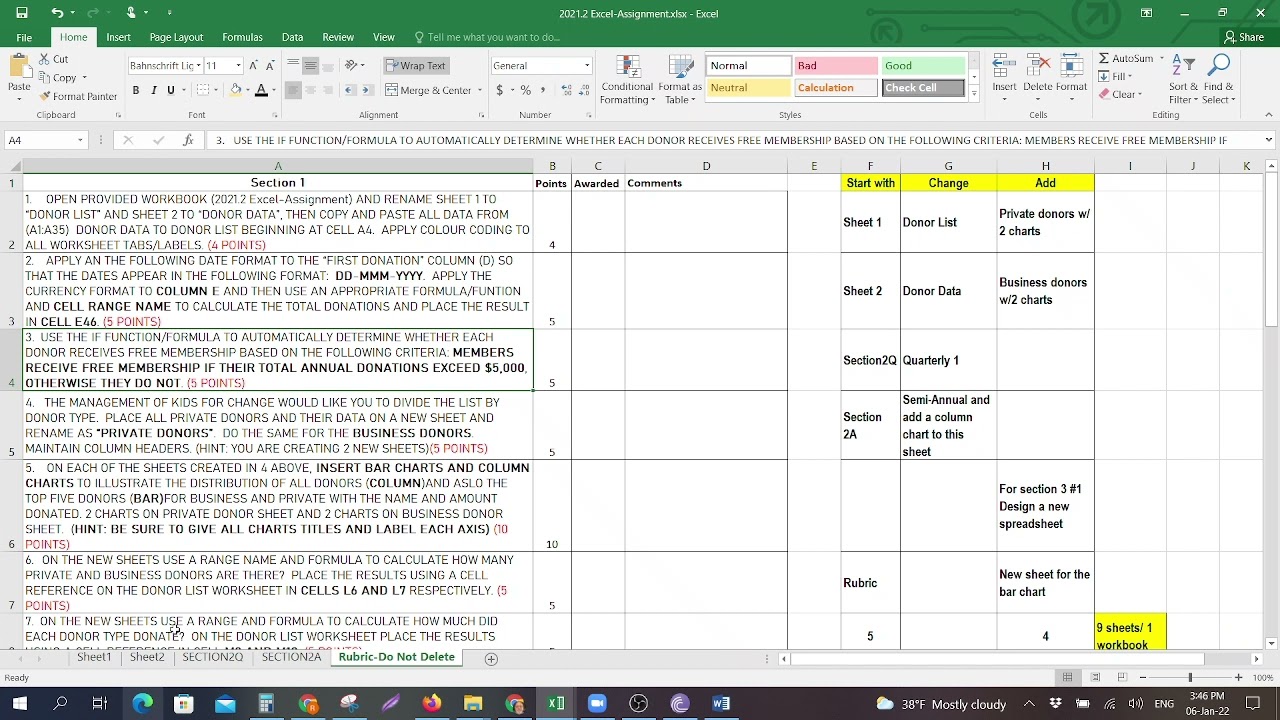
Task: Open Windows Start menu
Action: 19,704
